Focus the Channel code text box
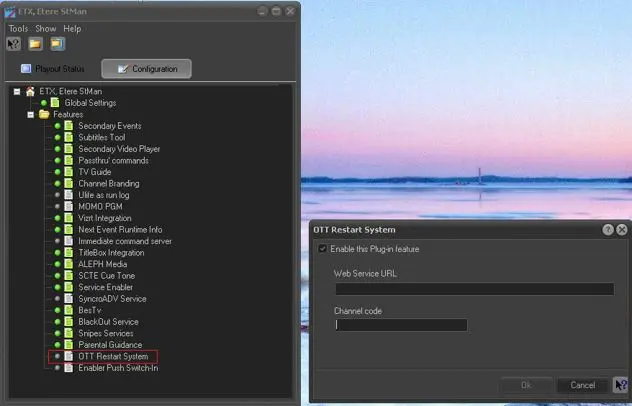 click(x=401, y=324)
